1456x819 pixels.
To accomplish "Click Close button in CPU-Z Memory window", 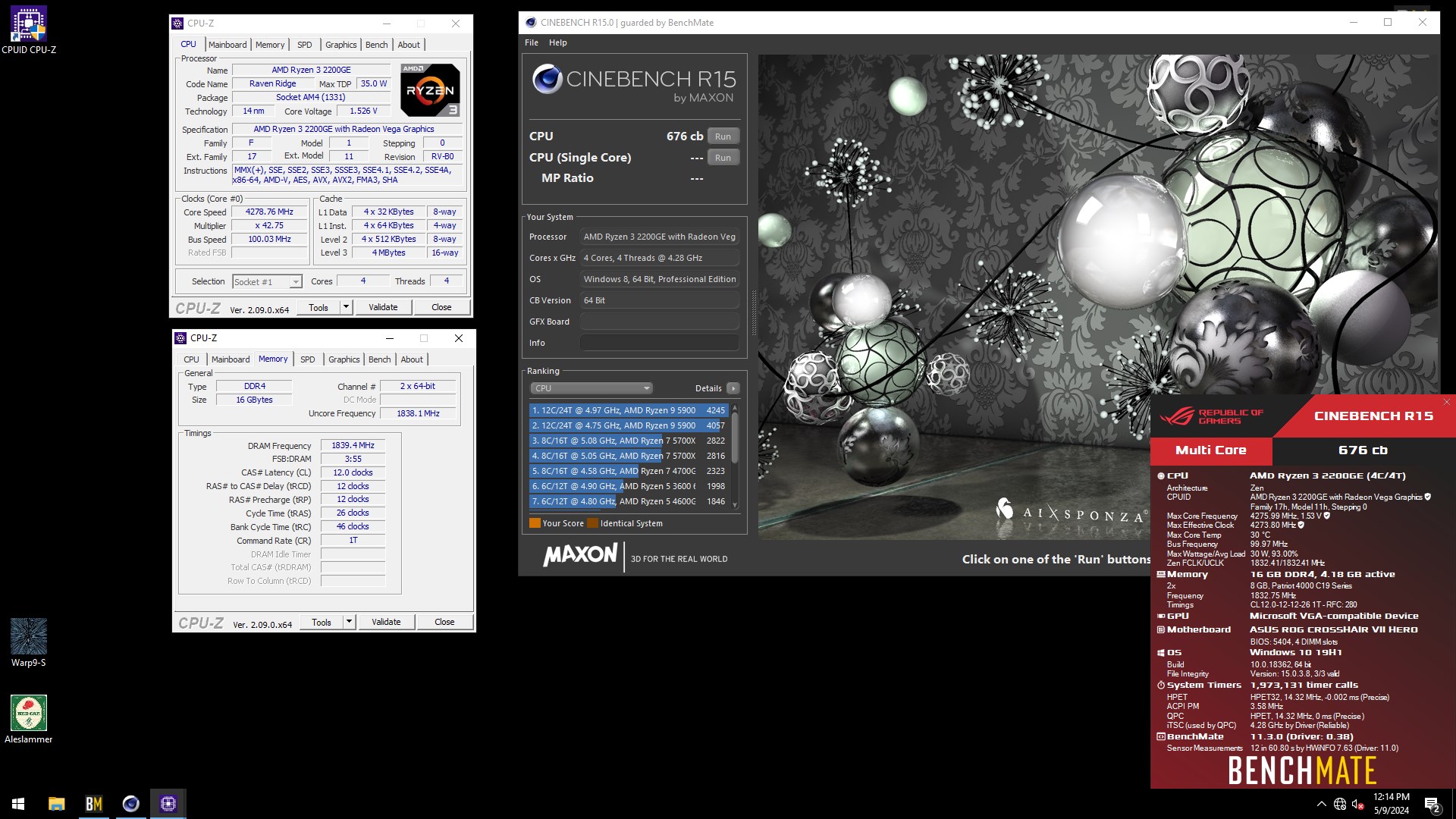I will (444, 622).
